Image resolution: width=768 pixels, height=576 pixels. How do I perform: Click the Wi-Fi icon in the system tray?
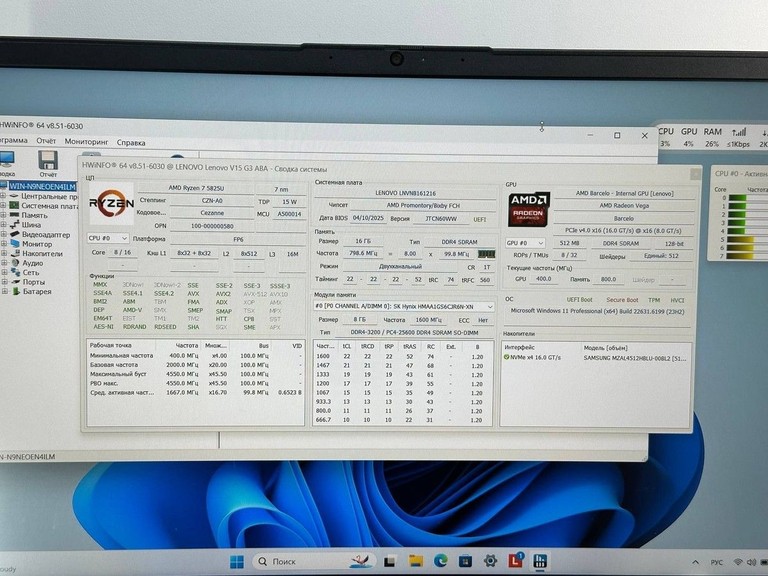point(738,562)
